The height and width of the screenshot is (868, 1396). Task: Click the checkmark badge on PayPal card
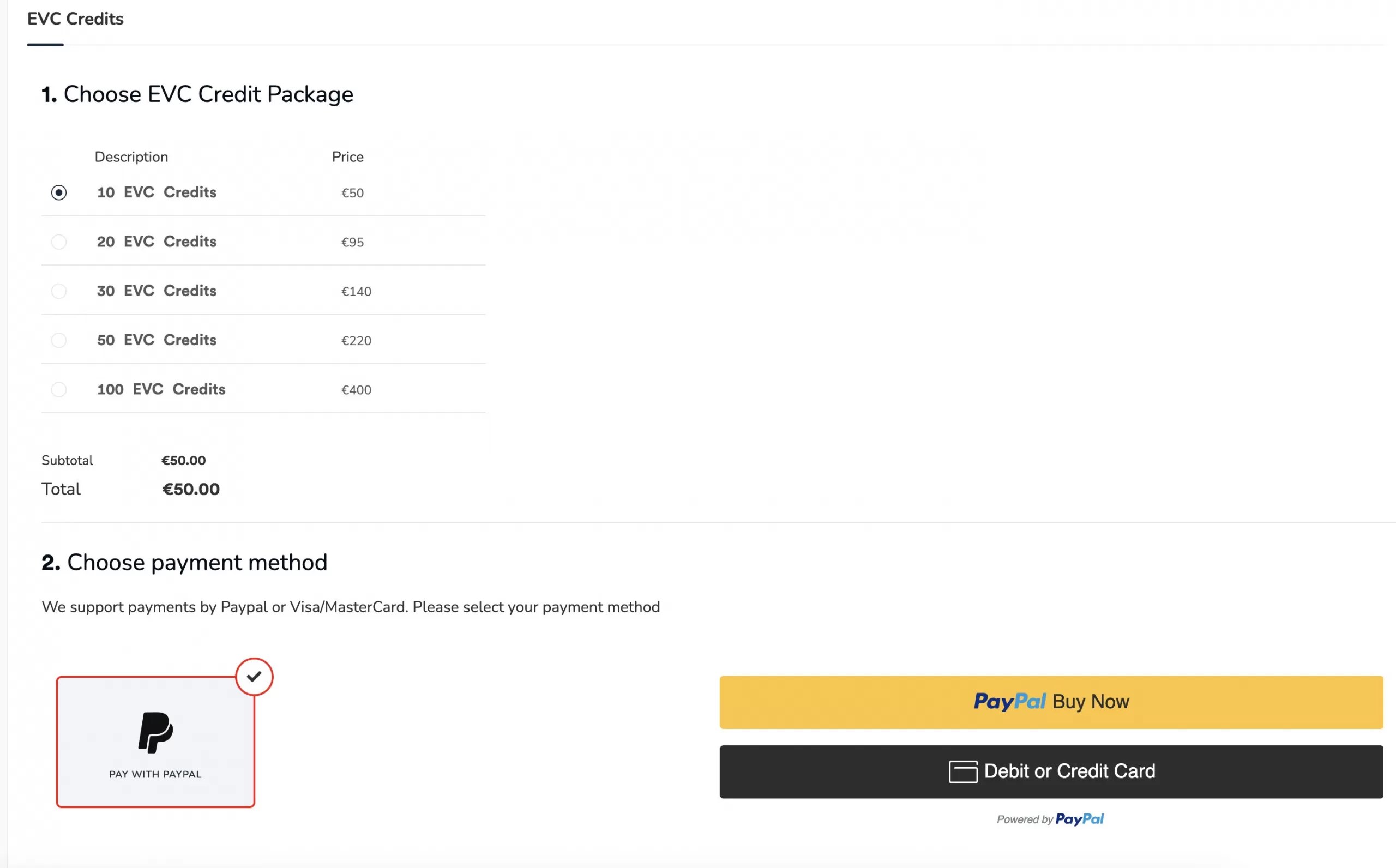[254, 677]
